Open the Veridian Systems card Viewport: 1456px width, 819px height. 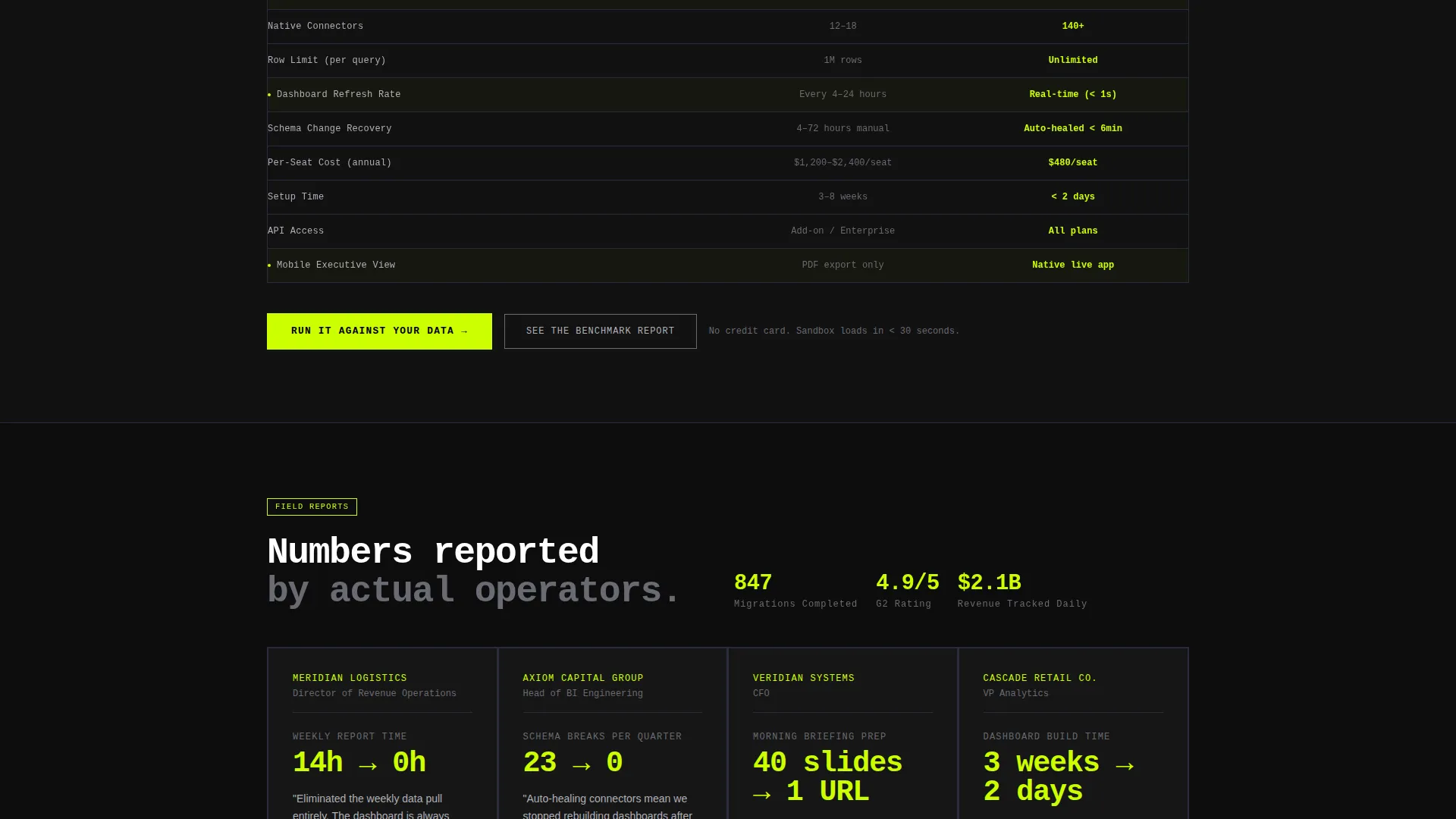[x=843, y=734]
